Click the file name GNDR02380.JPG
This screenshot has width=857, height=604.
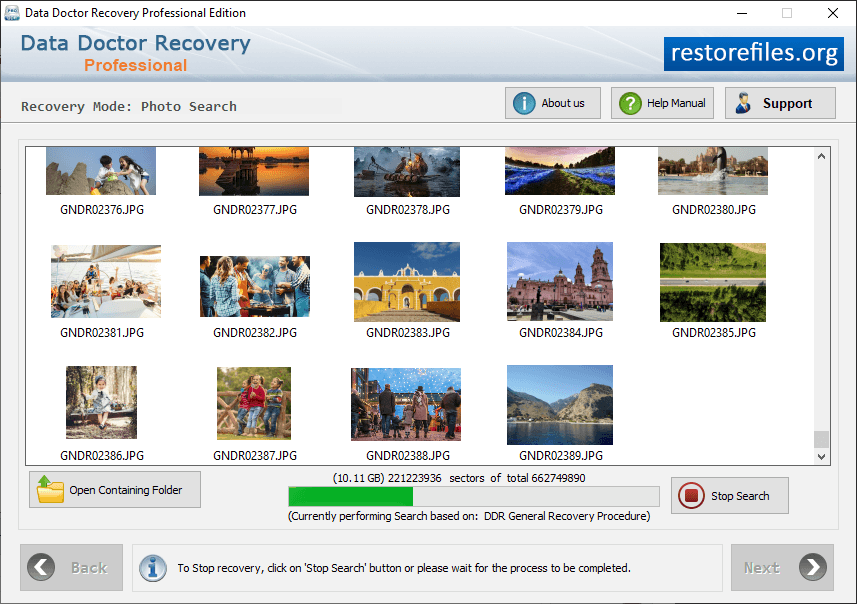point(714,210)
